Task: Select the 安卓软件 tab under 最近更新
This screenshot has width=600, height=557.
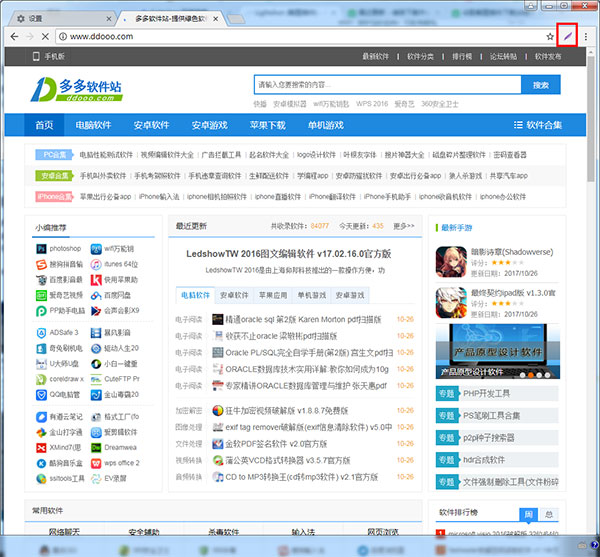Action: coord(234,295)
